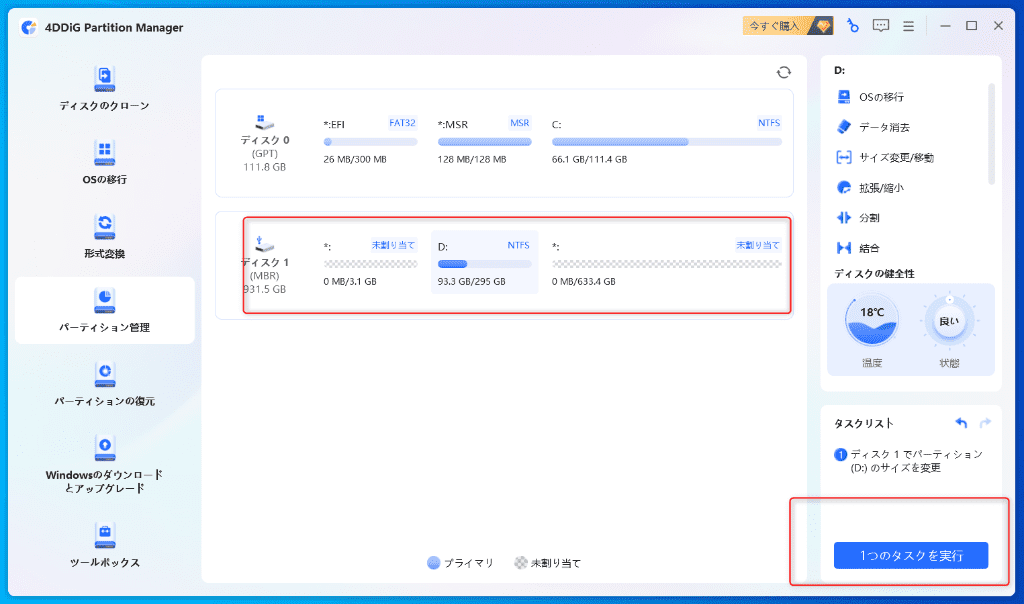Viewport: 1024px width, 604px height.
Task: Click the NTFS label on the C: partition
Action: tap(769, 123)
